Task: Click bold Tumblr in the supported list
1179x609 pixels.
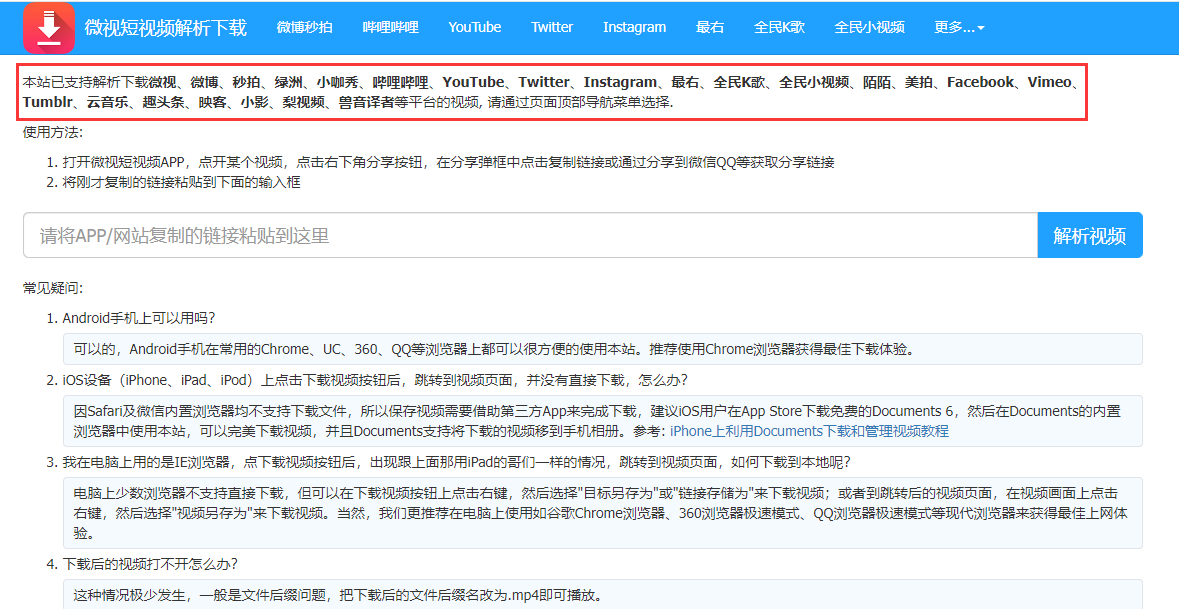Action: click(48, 102)
